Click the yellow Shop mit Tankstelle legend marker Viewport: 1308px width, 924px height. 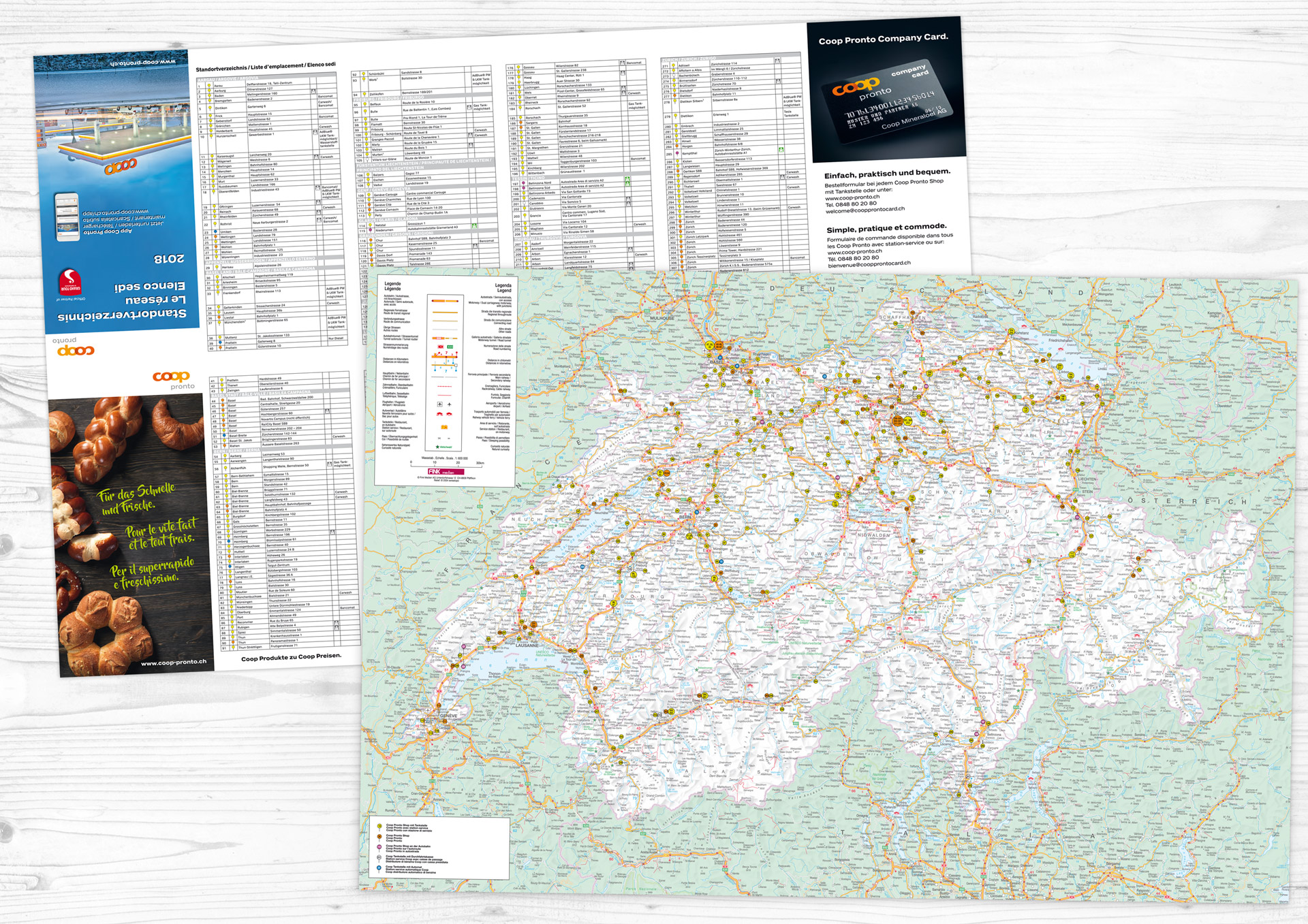(x=379, y=827)
